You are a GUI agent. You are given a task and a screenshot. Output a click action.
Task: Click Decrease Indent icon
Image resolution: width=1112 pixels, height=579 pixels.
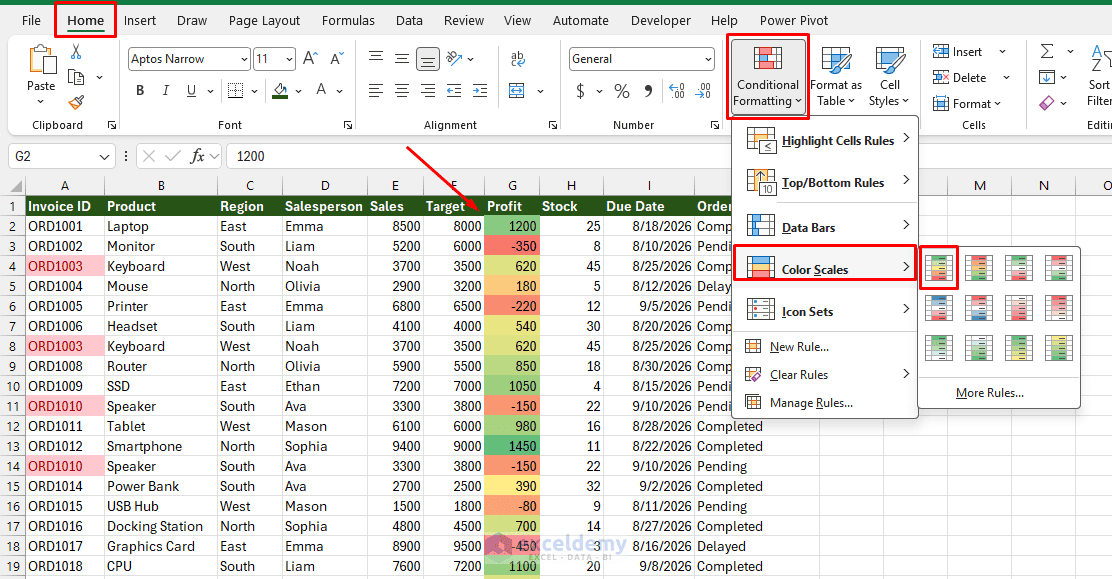click(x=454, y=90)
